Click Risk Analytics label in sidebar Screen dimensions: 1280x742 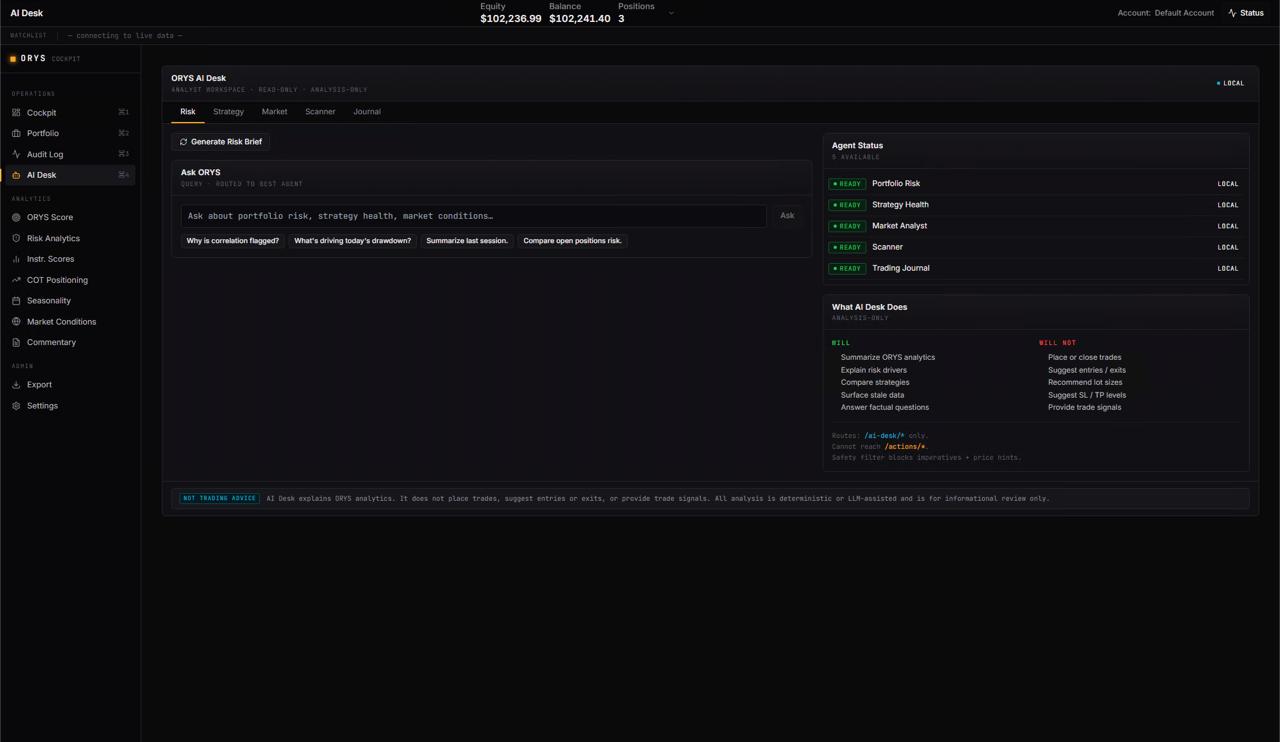(53, 238)
